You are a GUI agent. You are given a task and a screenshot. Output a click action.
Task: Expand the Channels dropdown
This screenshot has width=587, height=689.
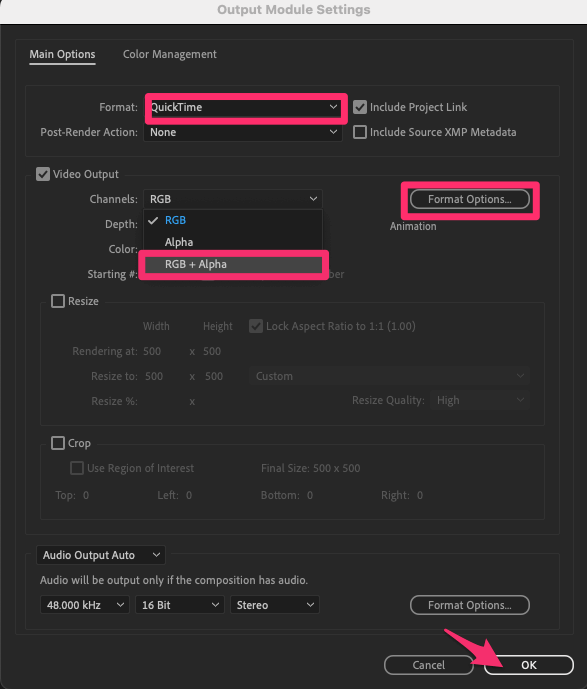pyautogui.click(x=233, y=199)
